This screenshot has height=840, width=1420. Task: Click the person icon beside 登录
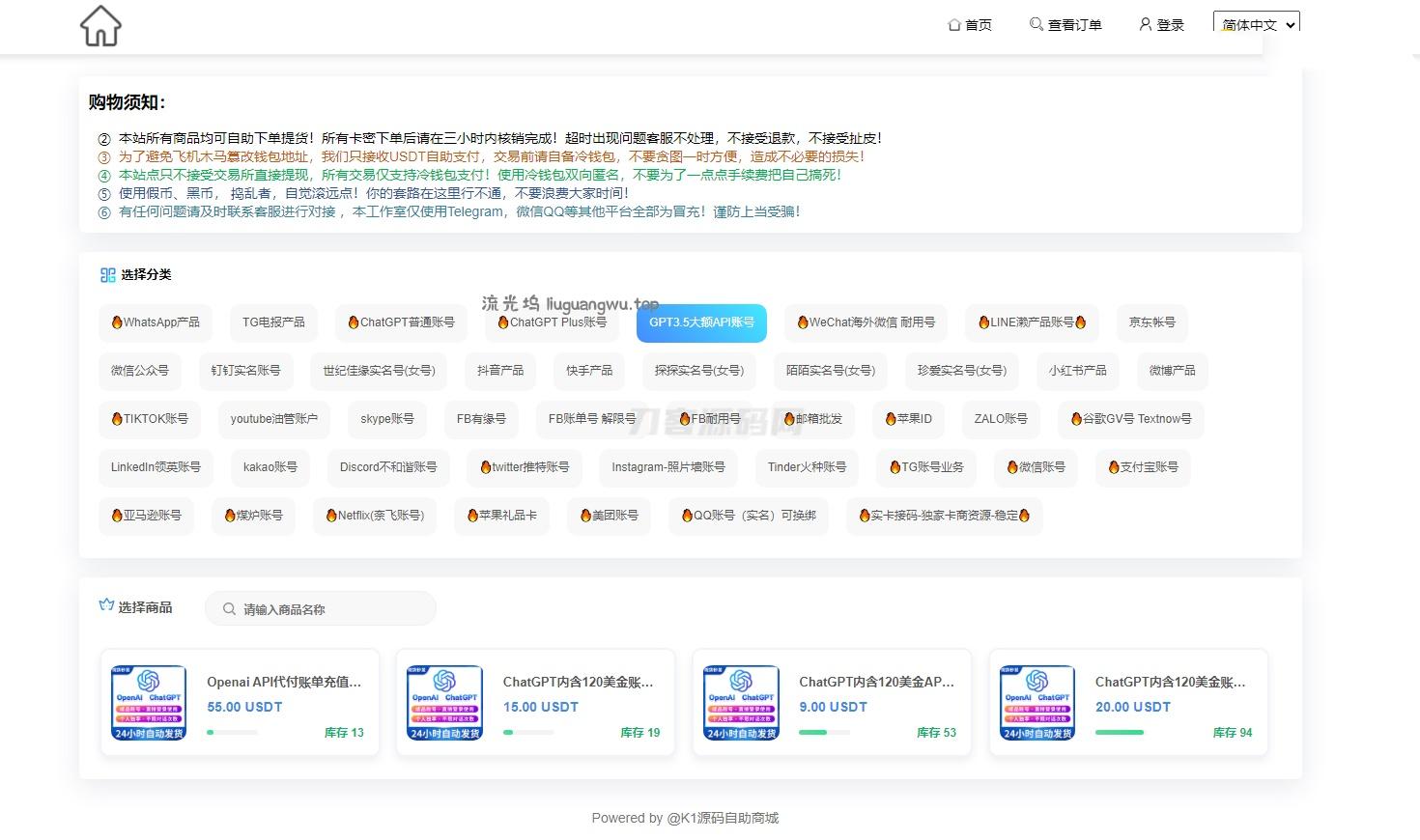click(x=1145, y=24)
